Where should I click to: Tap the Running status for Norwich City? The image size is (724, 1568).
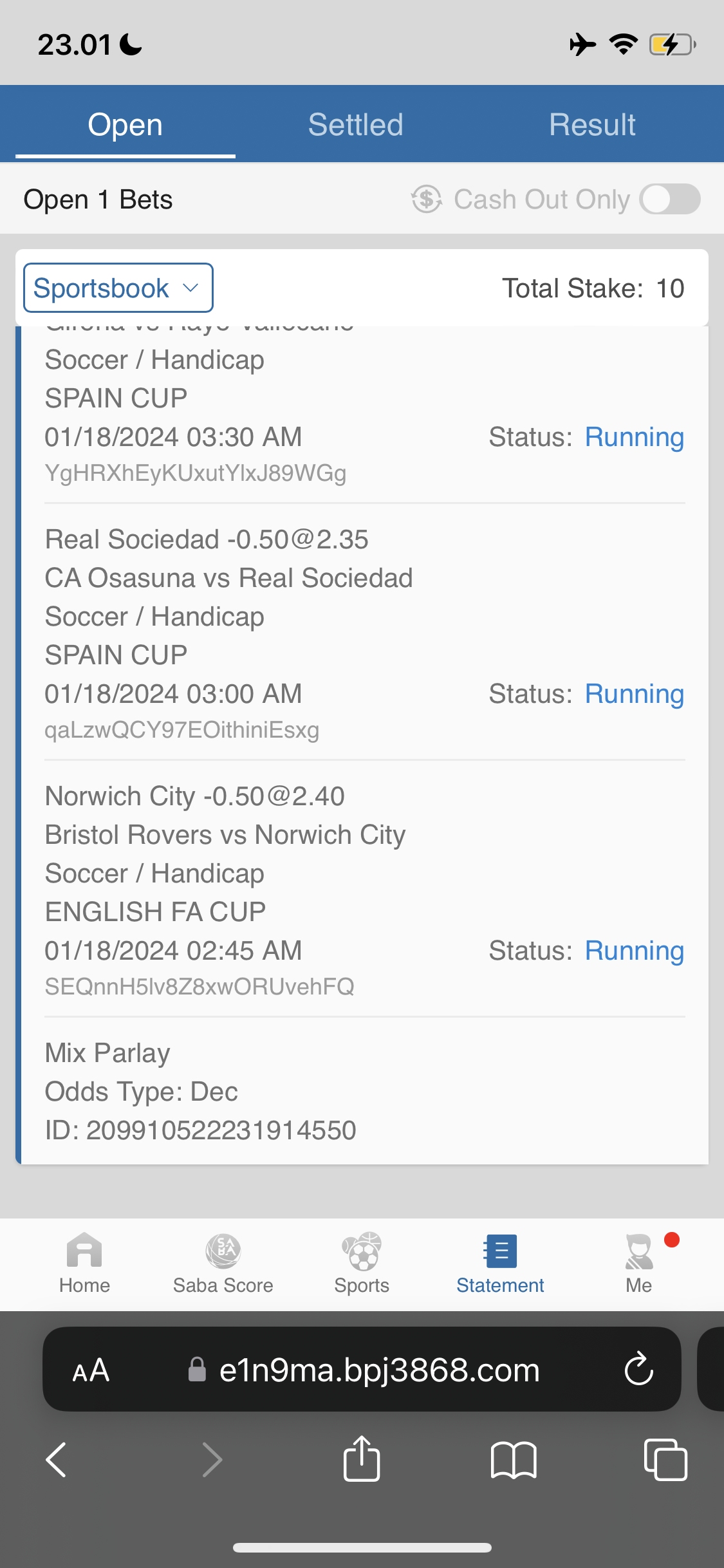[634, 951]
